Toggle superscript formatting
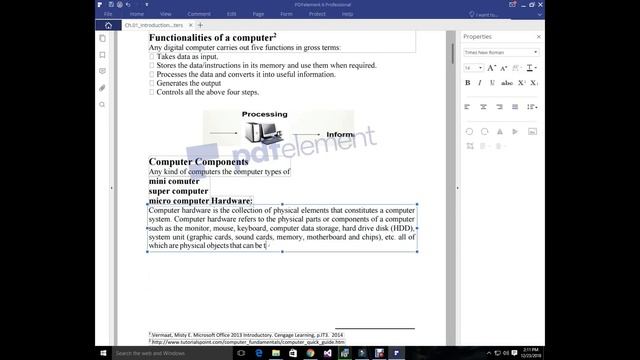The image size is (640, 360). point(522,83)
